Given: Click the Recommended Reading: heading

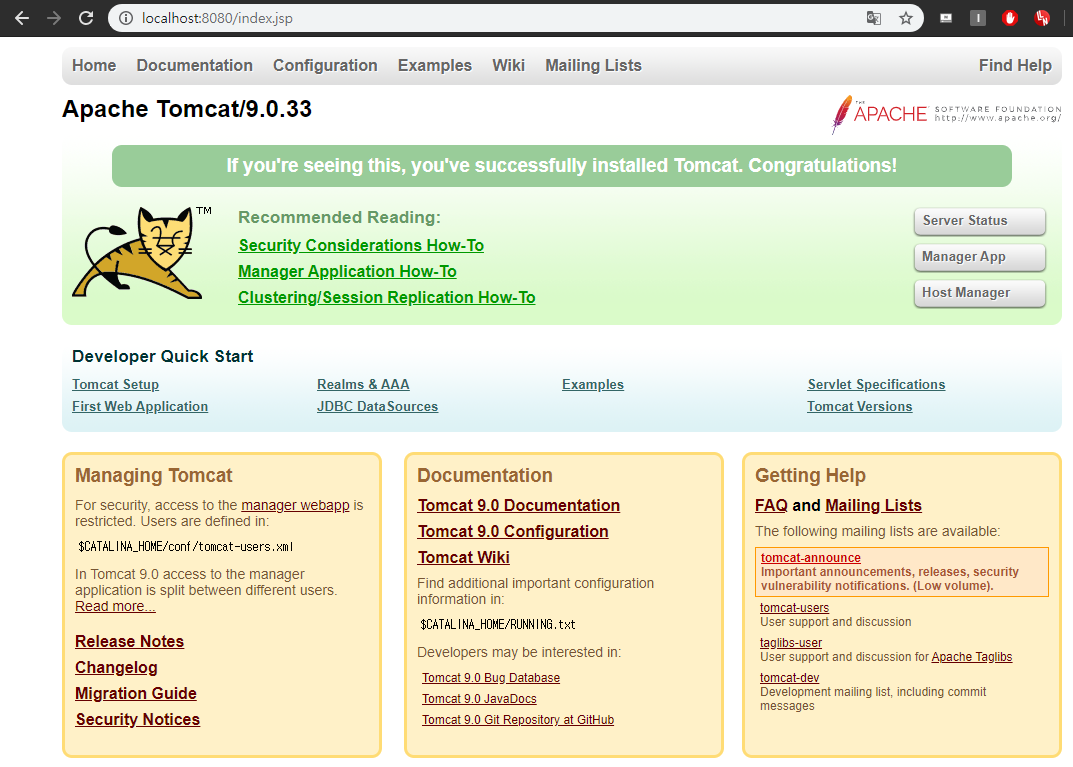Looking at the screenshot, I should pyautogui.click(x=339, y=218).
